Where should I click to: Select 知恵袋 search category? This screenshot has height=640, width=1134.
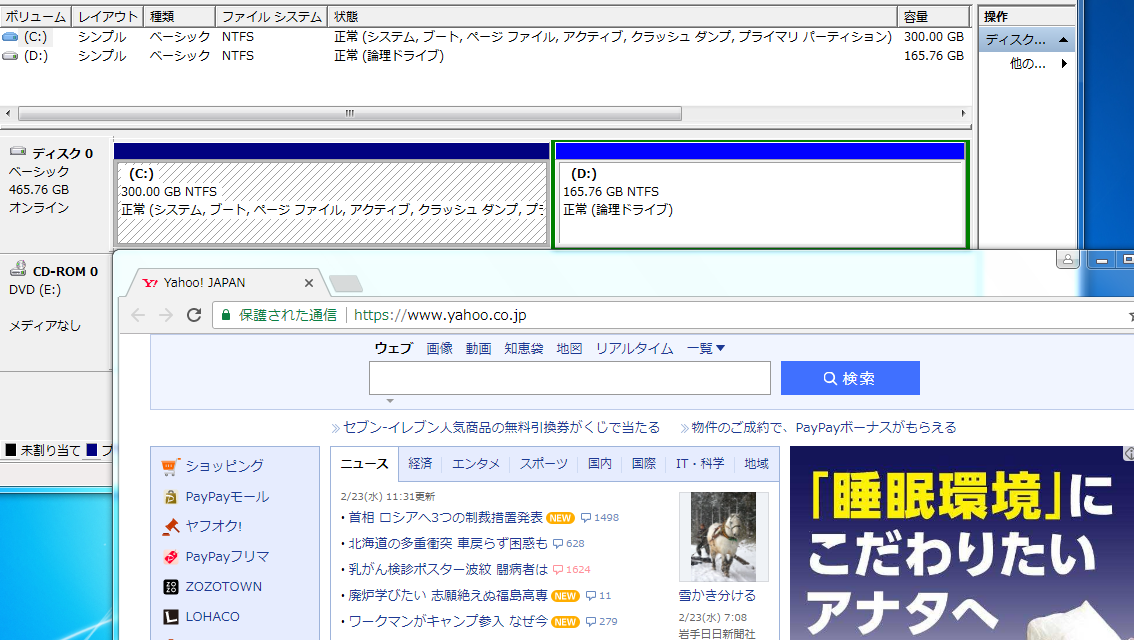click(524, 349)
